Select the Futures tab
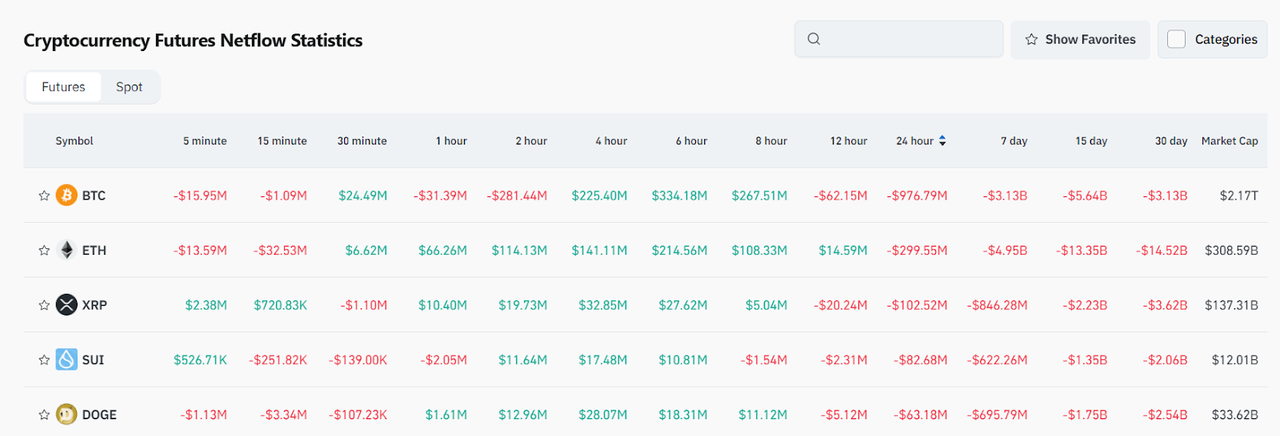The width and height of the screenshot is (1280, 436). pos(63,87)
